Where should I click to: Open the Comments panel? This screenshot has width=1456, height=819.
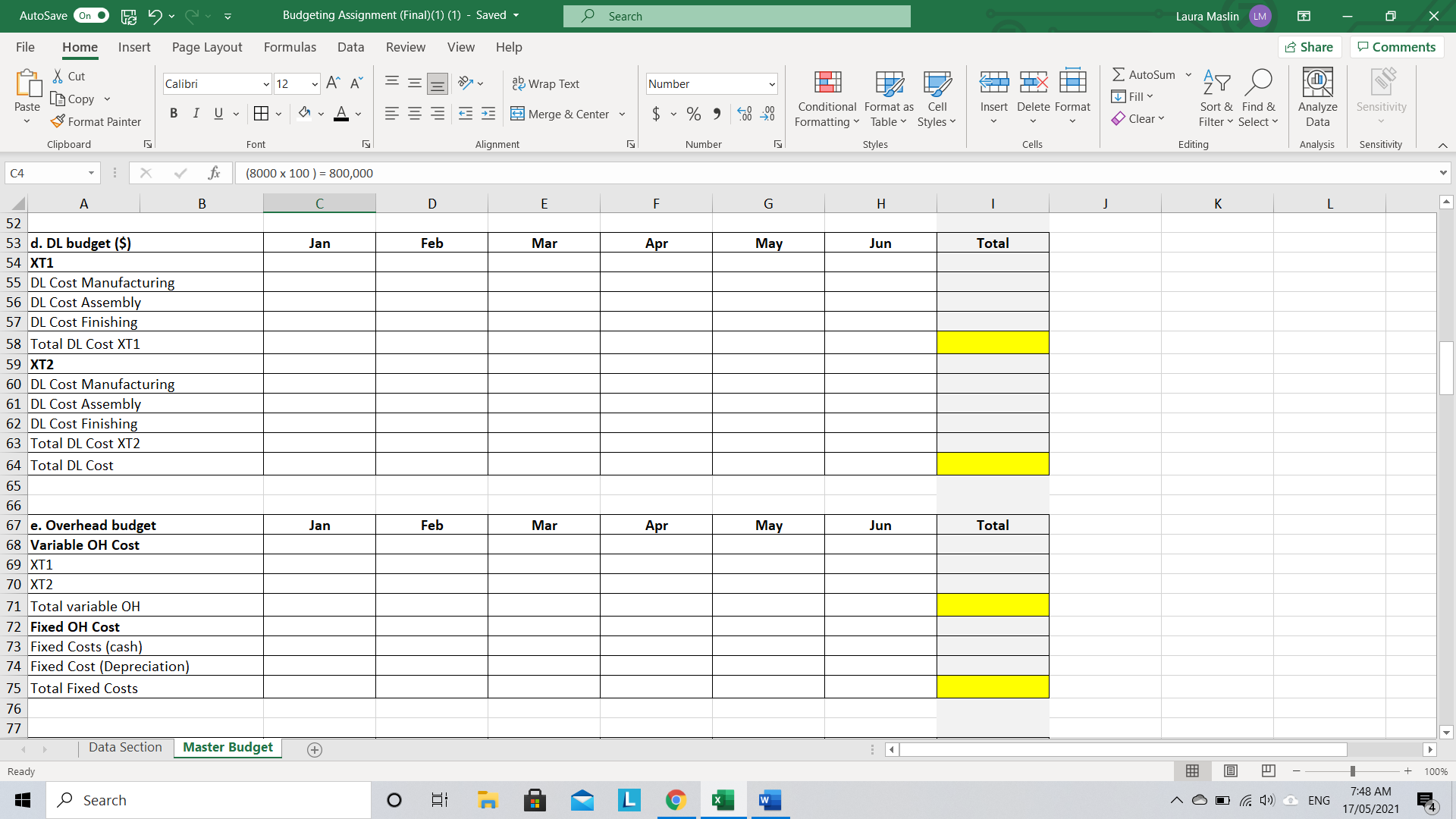(1396, 46)
